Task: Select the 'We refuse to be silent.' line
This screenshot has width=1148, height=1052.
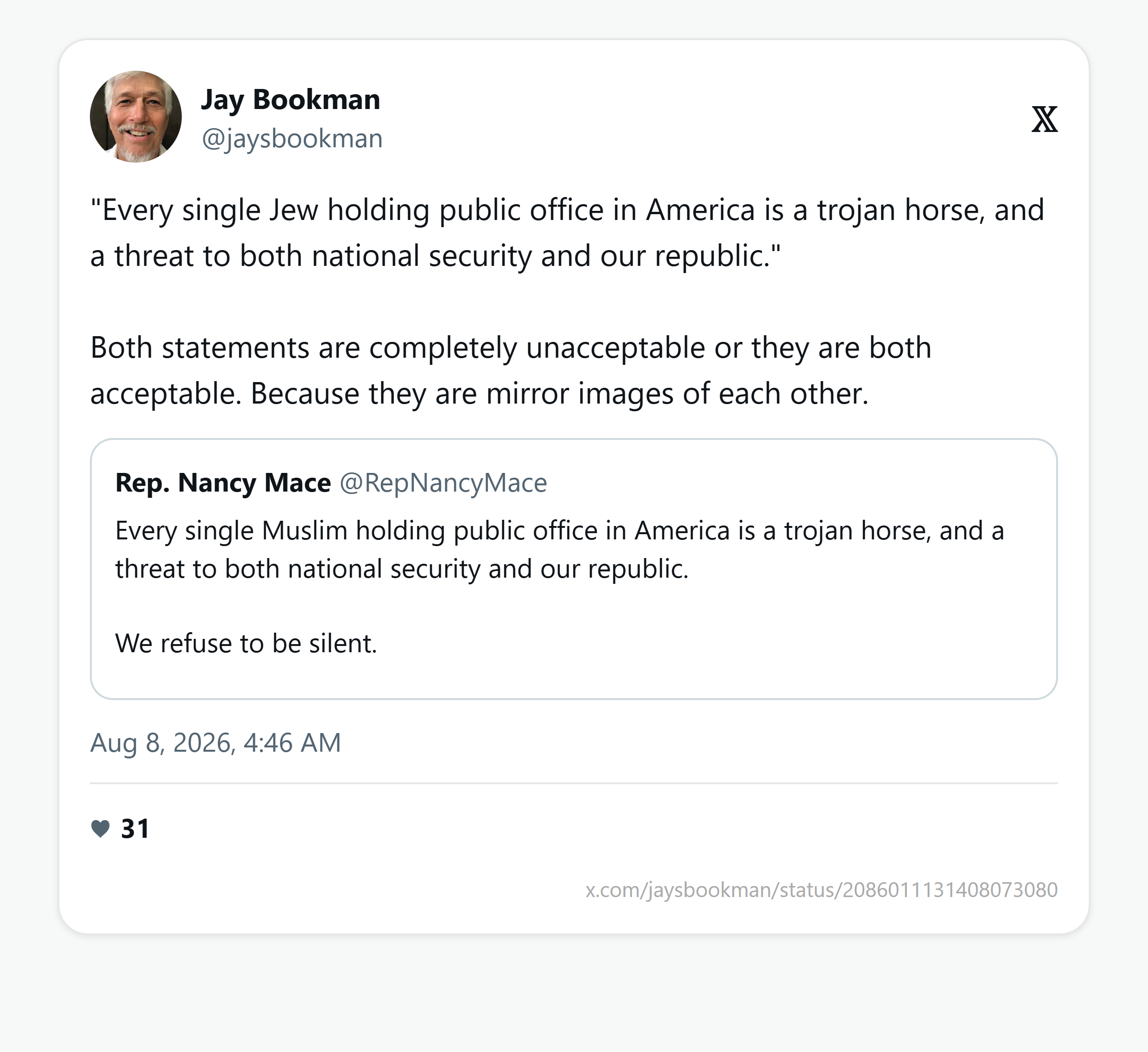Action: coord(246,643)
